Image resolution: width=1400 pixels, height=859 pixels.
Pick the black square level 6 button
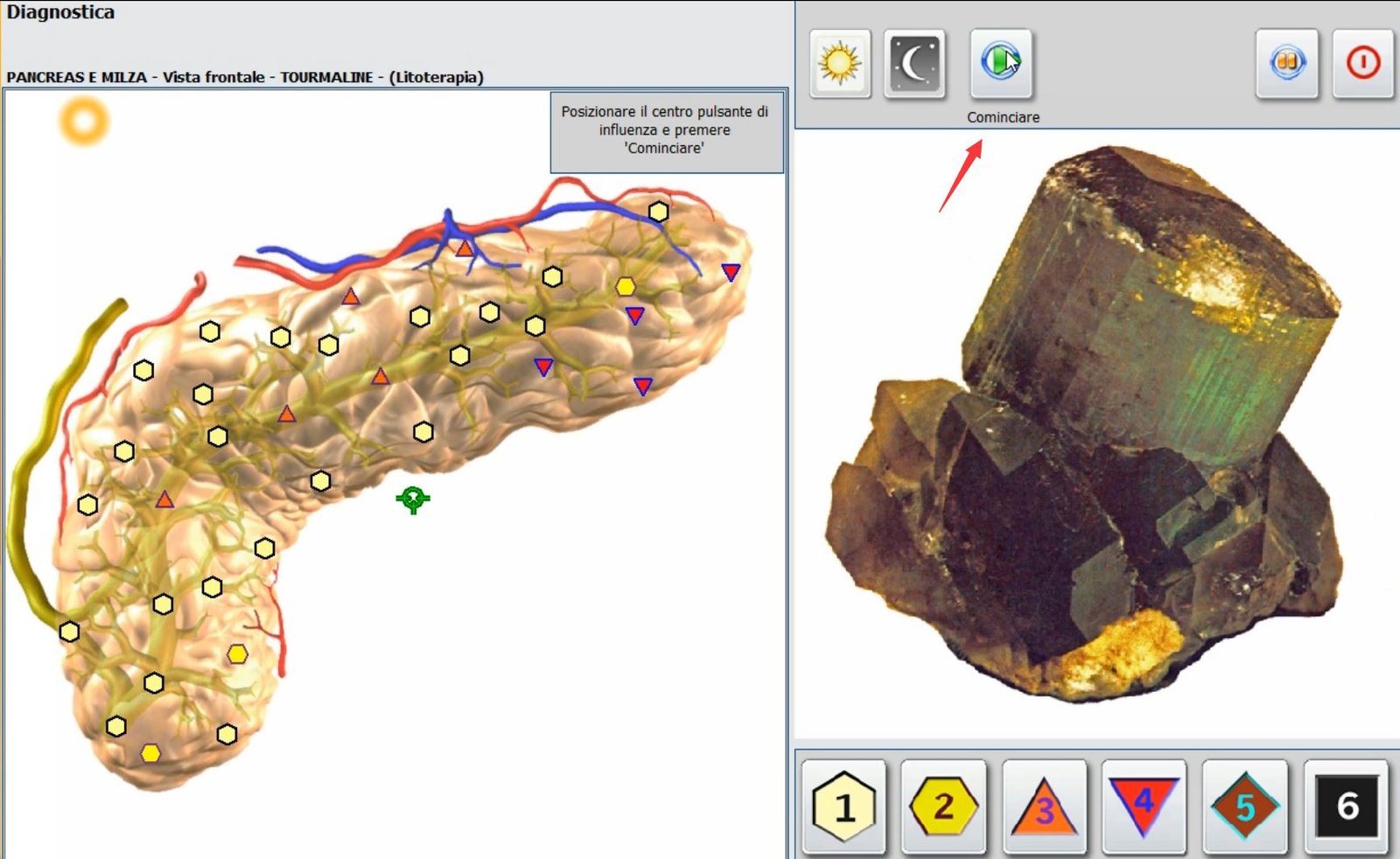1347,806
